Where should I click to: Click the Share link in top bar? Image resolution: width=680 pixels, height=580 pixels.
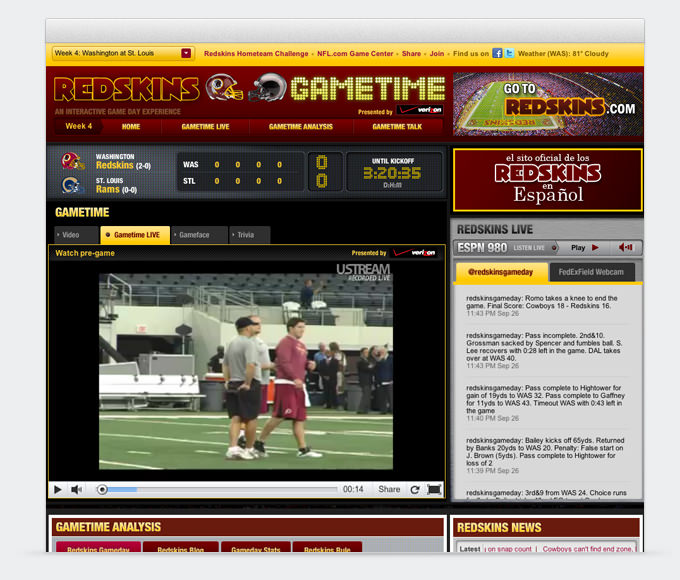coord(411,54)
